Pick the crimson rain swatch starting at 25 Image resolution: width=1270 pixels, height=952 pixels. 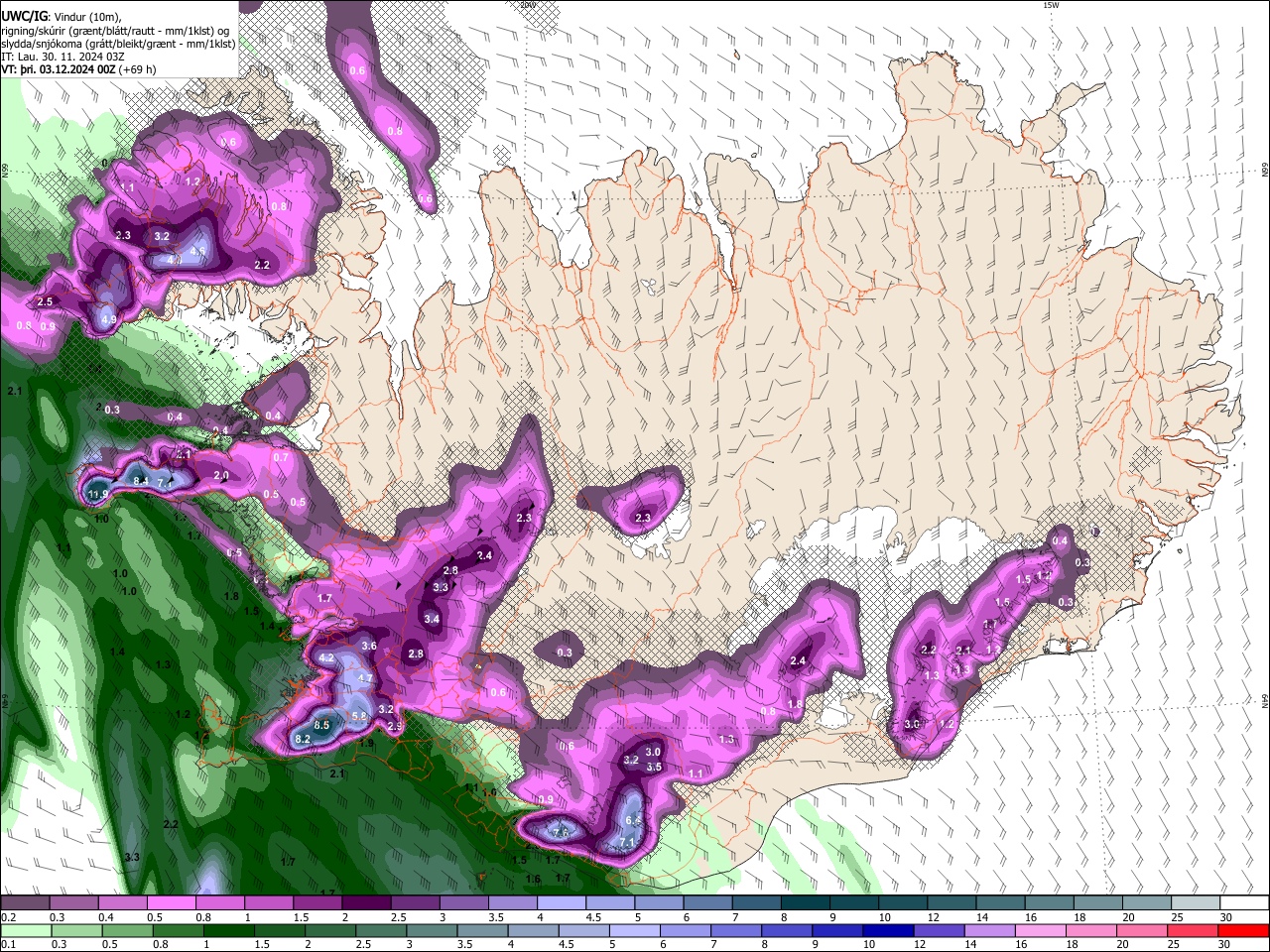point(1192,930)
